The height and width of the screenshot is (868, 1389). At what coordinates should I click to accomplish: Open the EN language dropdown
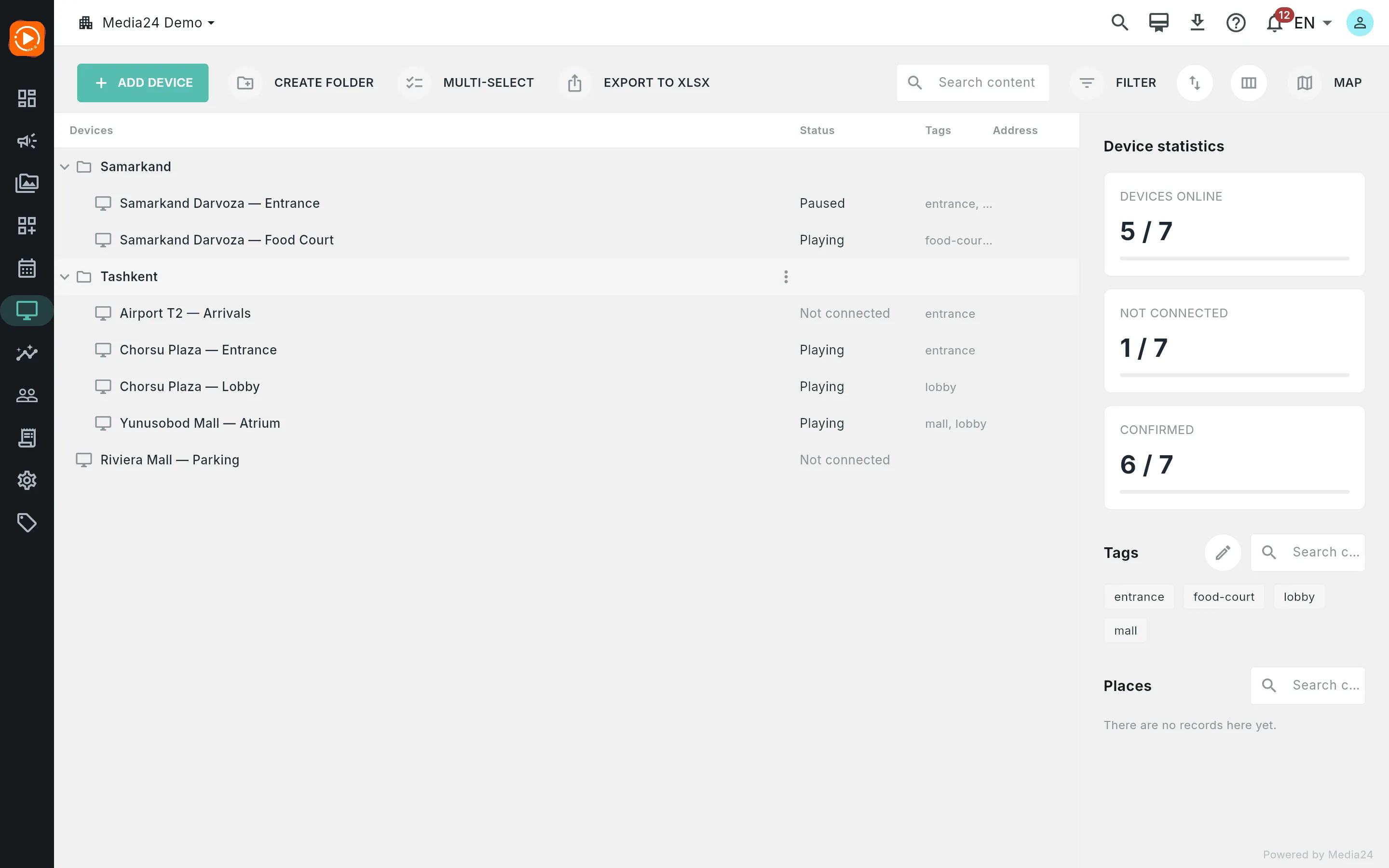(x=1313, y=23)
